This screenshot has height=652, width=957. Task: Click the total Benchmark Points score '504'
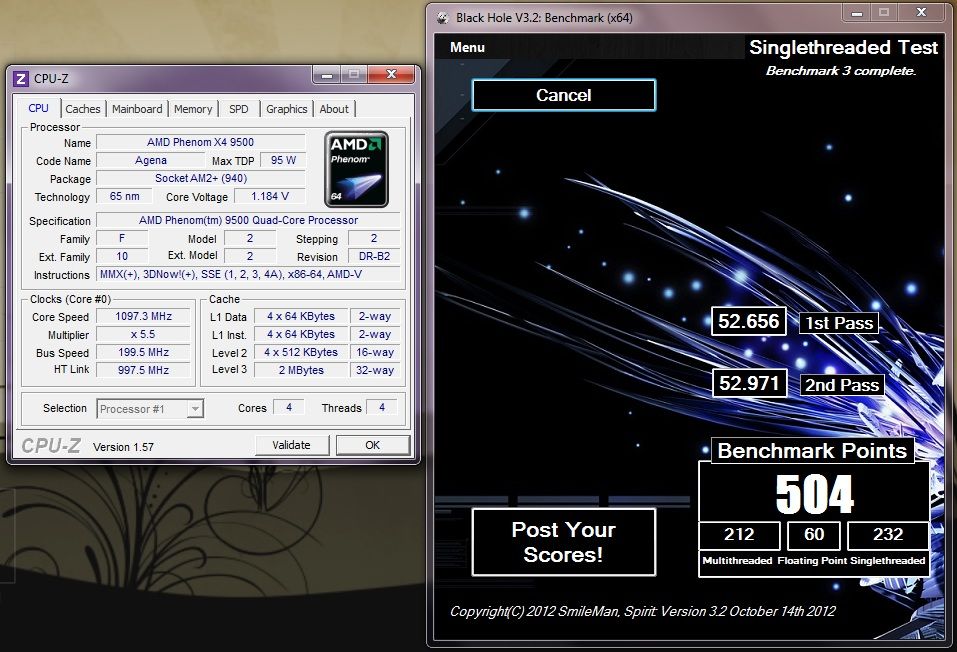[814, 494]
